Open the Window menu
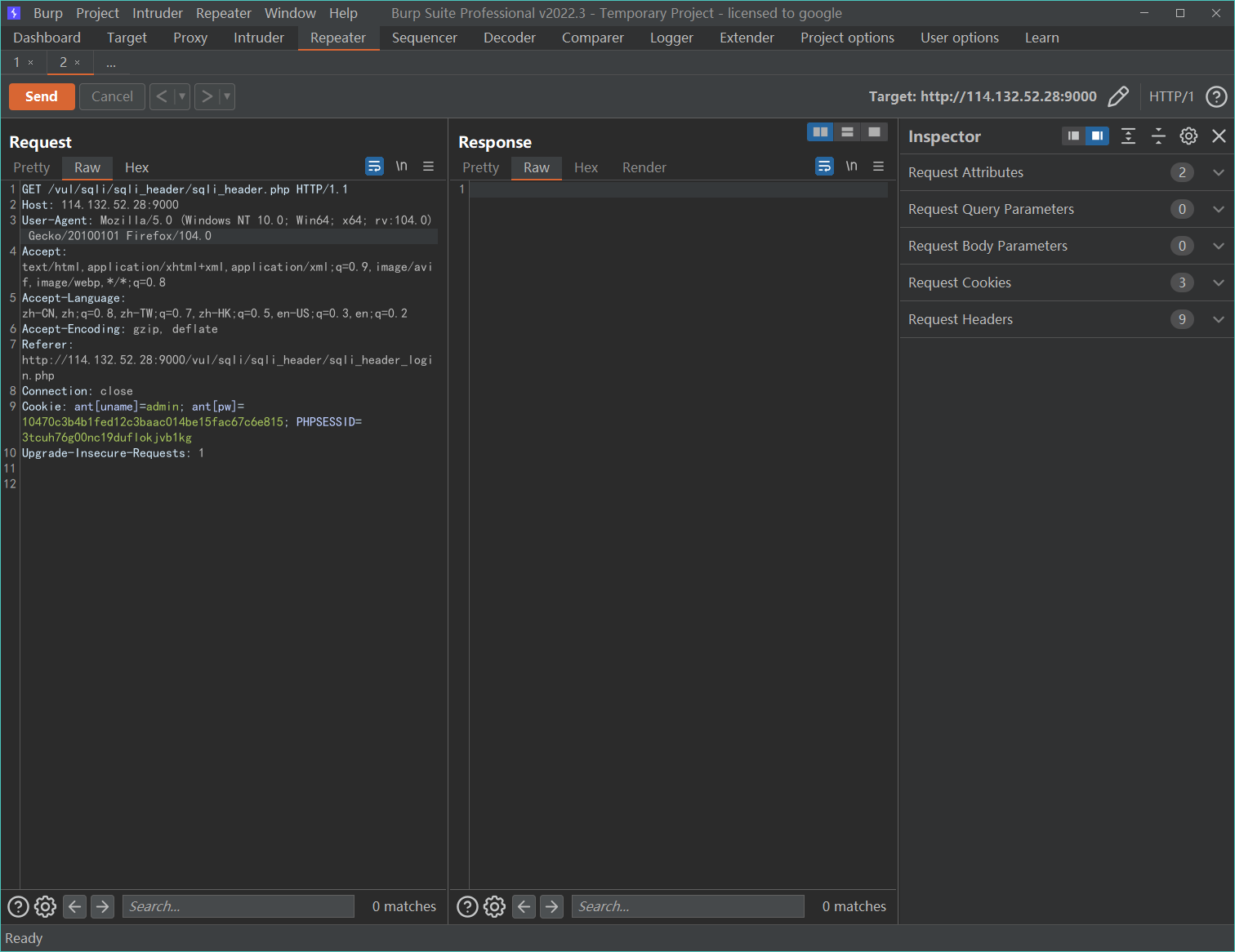The width and height of the screenshot is (1235, 952). coord(290,13)
